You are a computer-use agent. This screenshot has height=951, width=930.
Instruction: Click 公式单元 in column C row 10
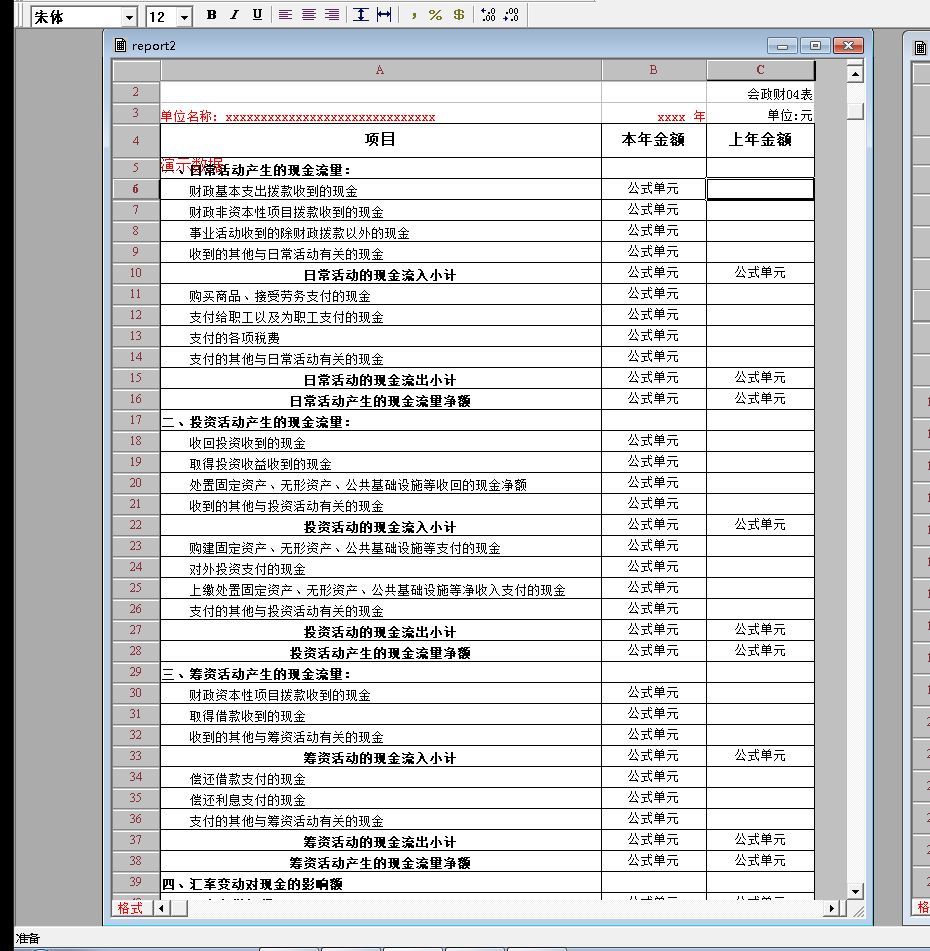[x=760, y=273]
